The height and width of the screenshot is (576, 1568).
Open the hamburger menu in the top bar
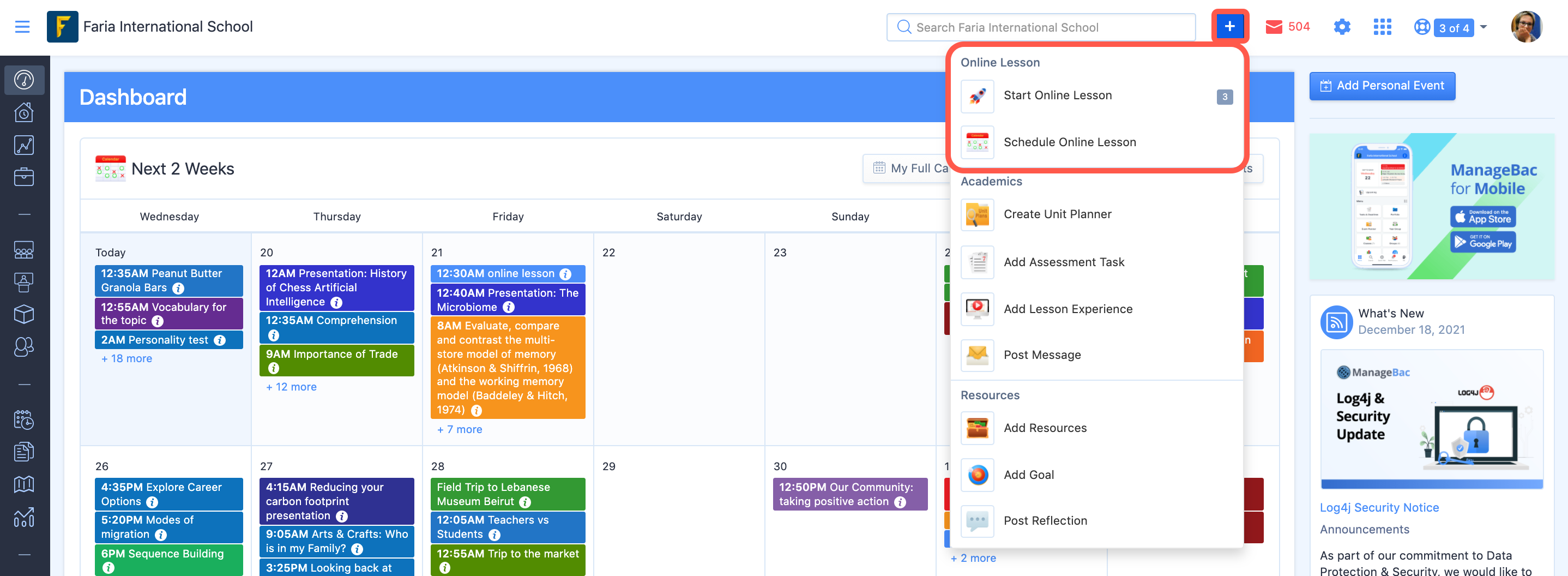click(x=22, y=27)
